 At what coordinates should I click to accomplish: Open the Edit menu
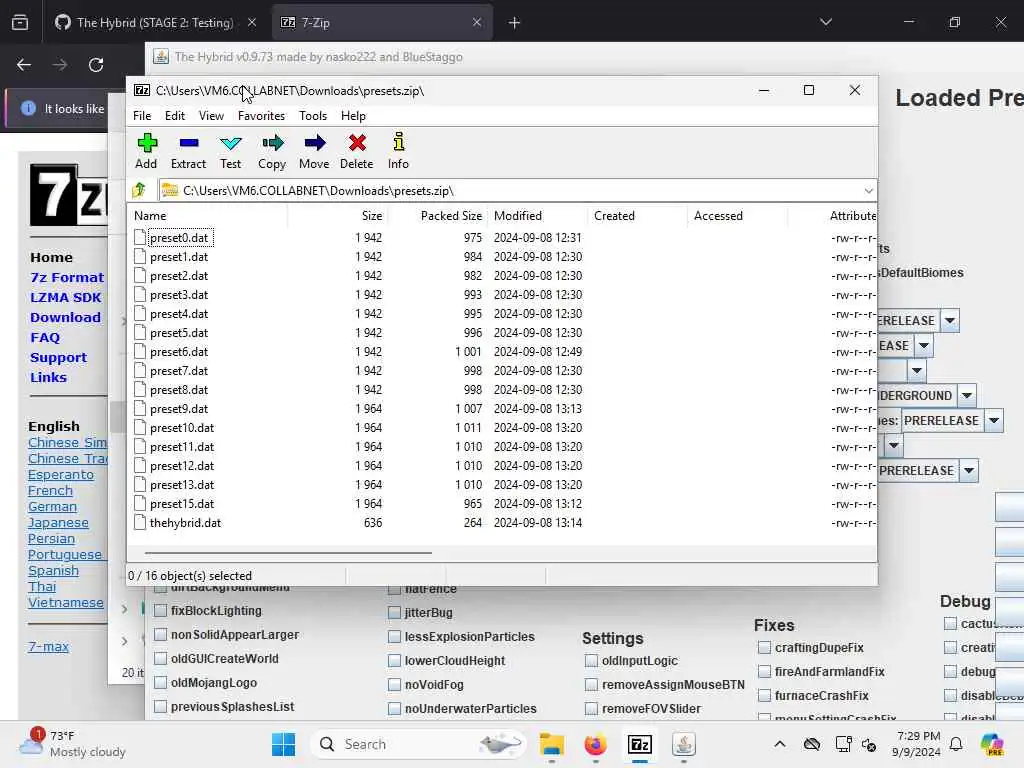174,116
